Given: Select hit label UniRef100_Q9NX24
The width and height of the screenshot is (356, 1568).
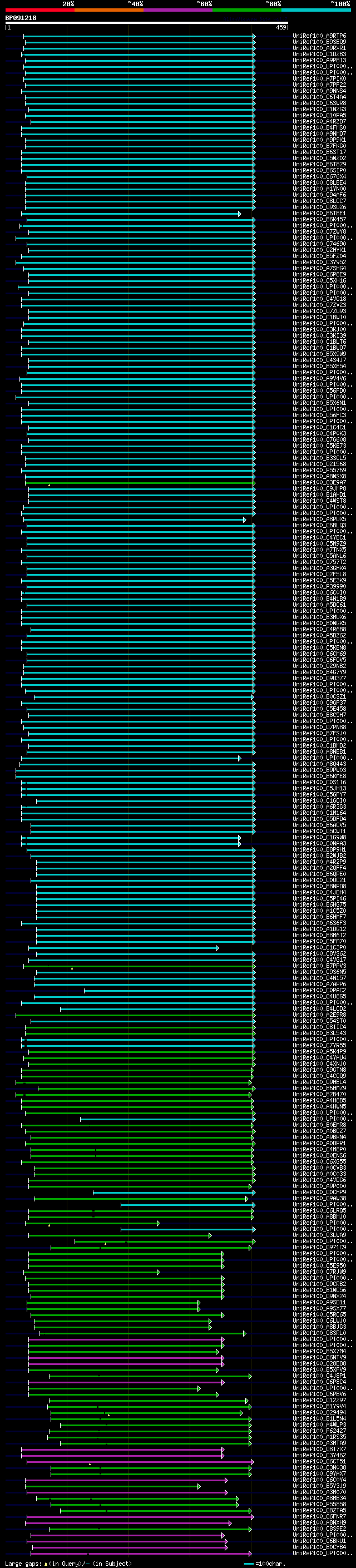Looking at the screenshot, I should point(319,1297).
